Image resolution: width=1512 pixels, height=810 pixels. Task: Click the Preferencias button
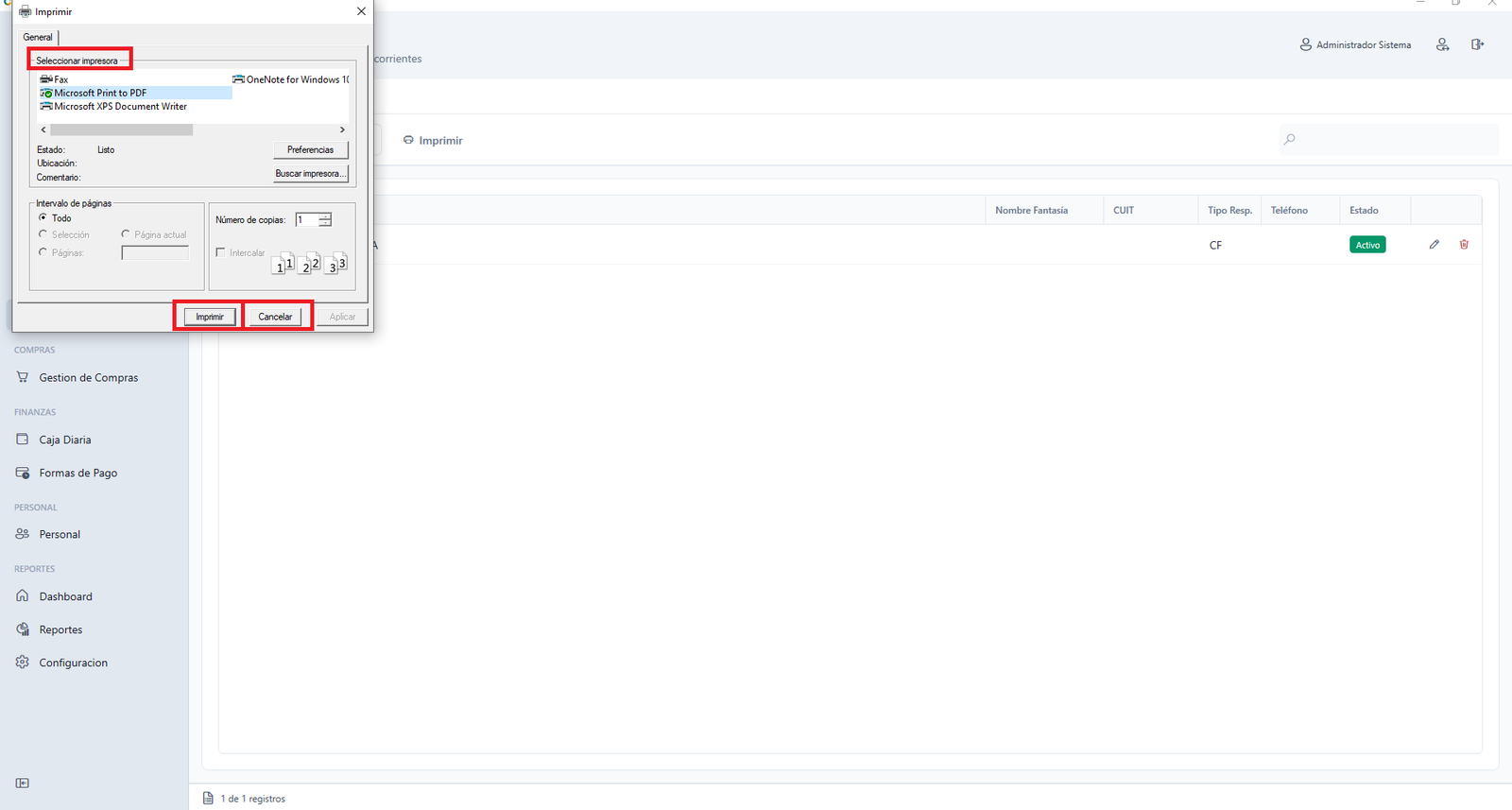(311, 149)
